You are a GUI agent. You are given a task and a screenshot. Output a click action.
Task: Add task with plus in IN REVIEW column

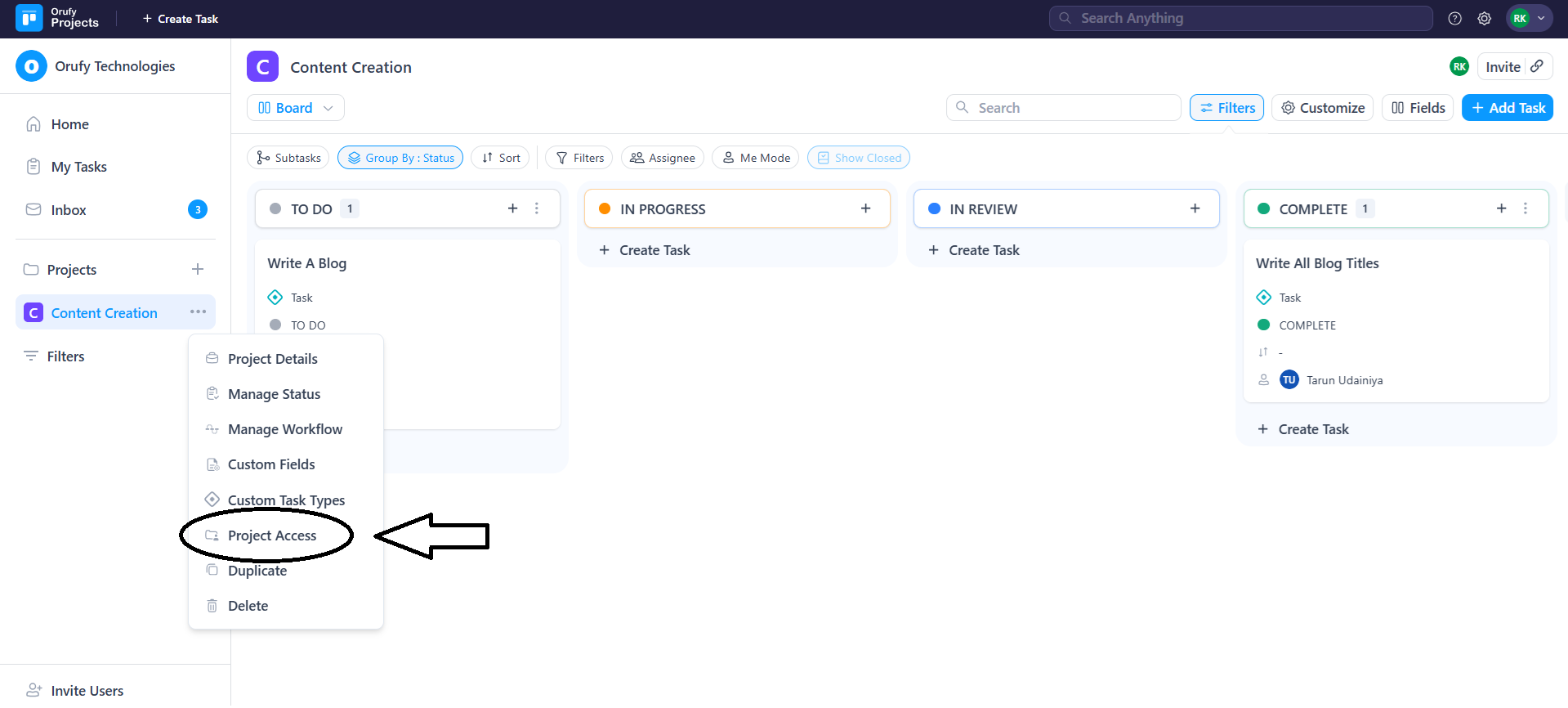[1195, 208]
